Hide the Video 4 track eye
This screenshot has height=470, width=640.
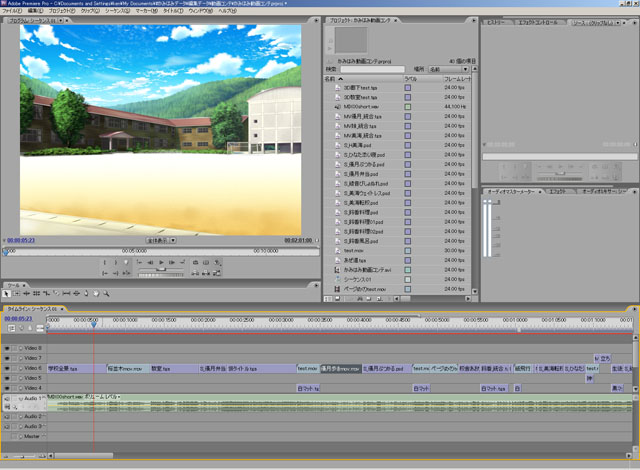(7, 388)
